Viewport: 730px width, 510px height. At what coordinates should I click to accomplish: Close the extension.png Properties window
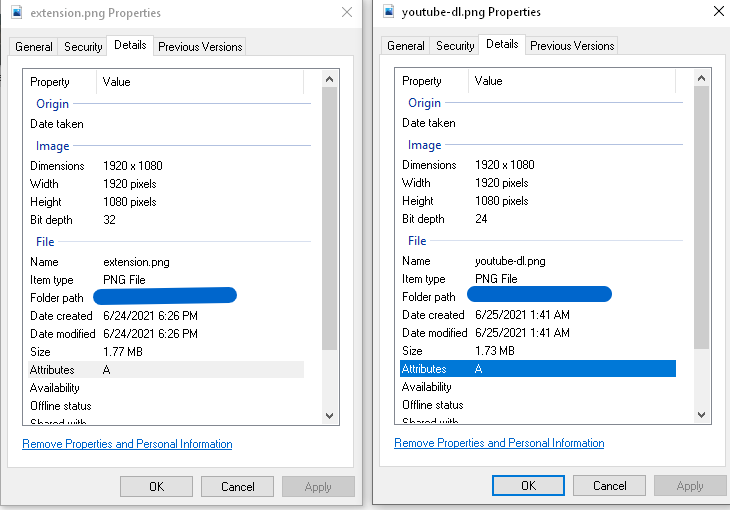click(x=346, y=13)
